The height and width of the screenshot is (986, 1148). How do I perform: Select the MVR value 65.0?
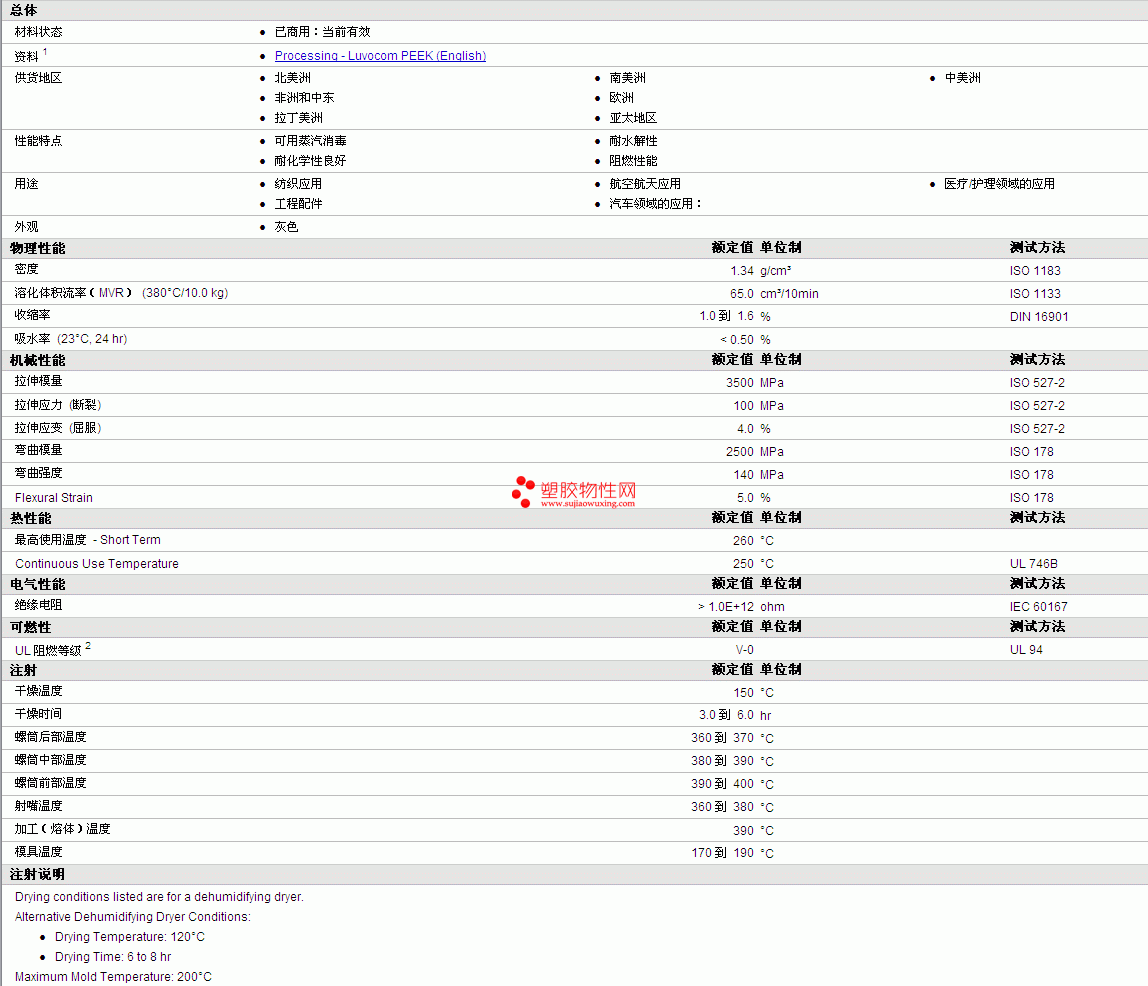(742, 294)
